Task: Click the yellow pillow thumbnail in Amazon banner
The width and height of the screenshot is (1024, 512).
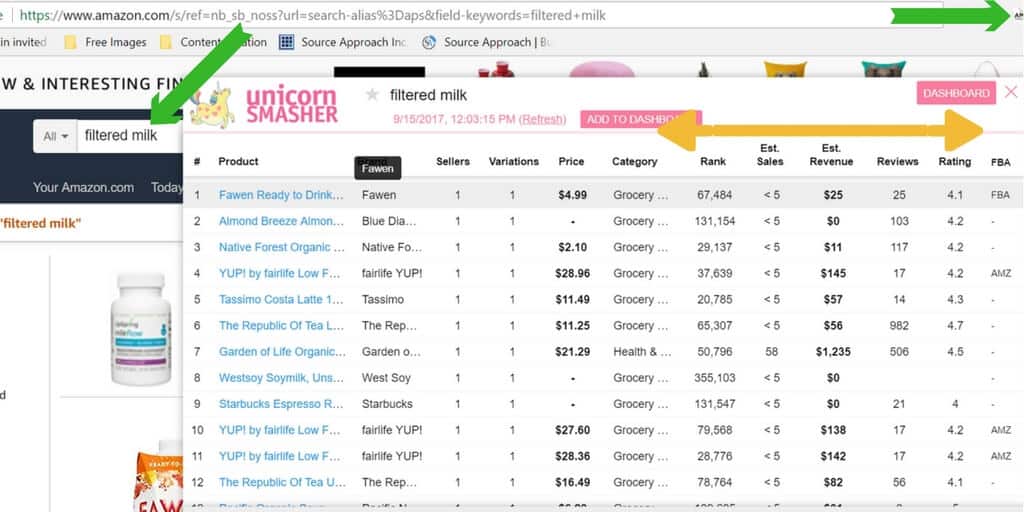Action: [785, 71]
